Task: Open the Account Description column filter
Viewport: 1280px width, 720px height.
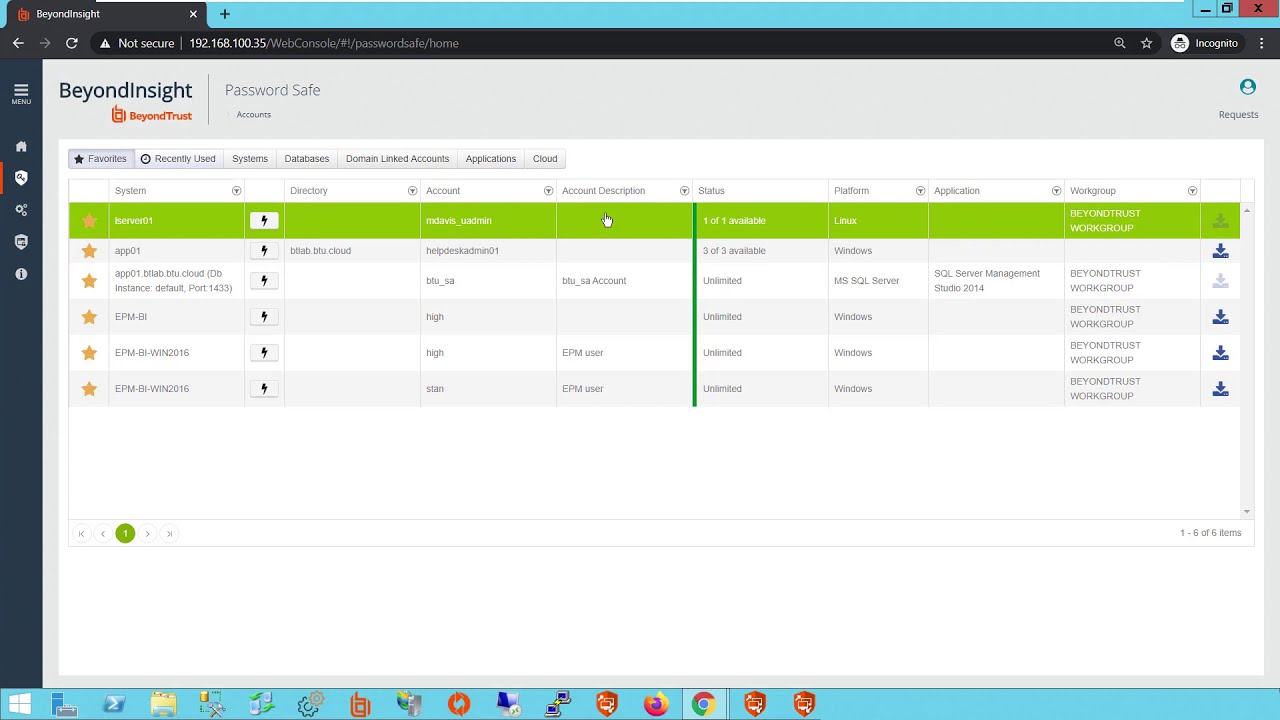Action: point(684,191)
